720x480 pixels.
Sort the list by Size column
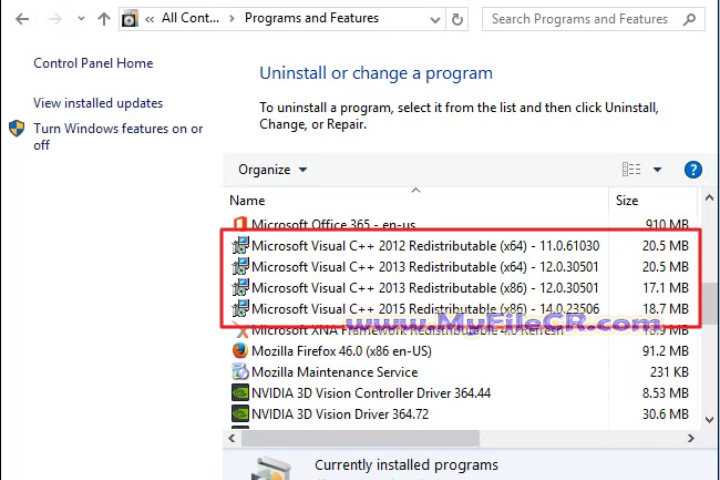point(627,200)
